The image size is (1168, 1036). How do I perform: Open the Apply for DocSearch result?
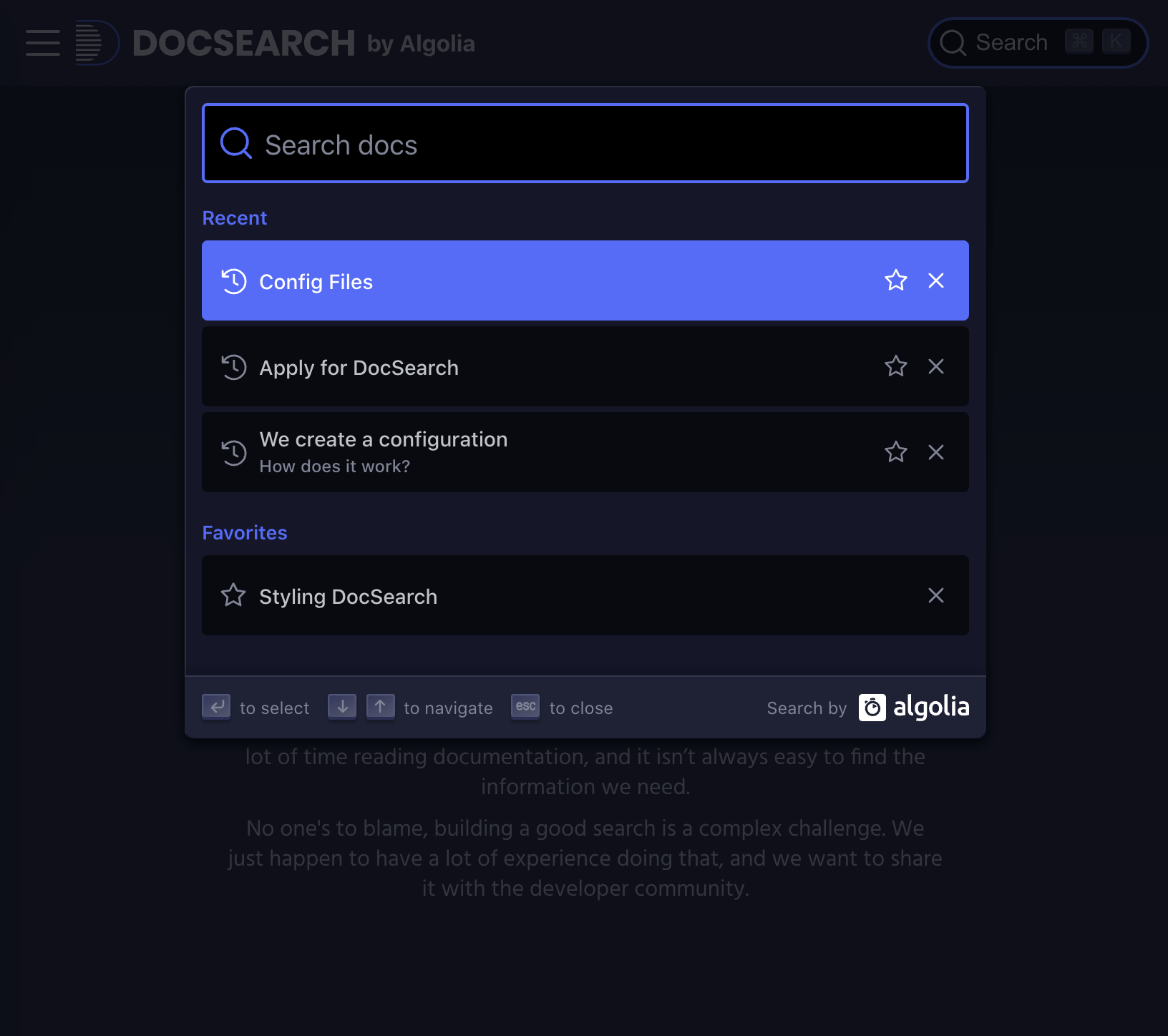585,366
